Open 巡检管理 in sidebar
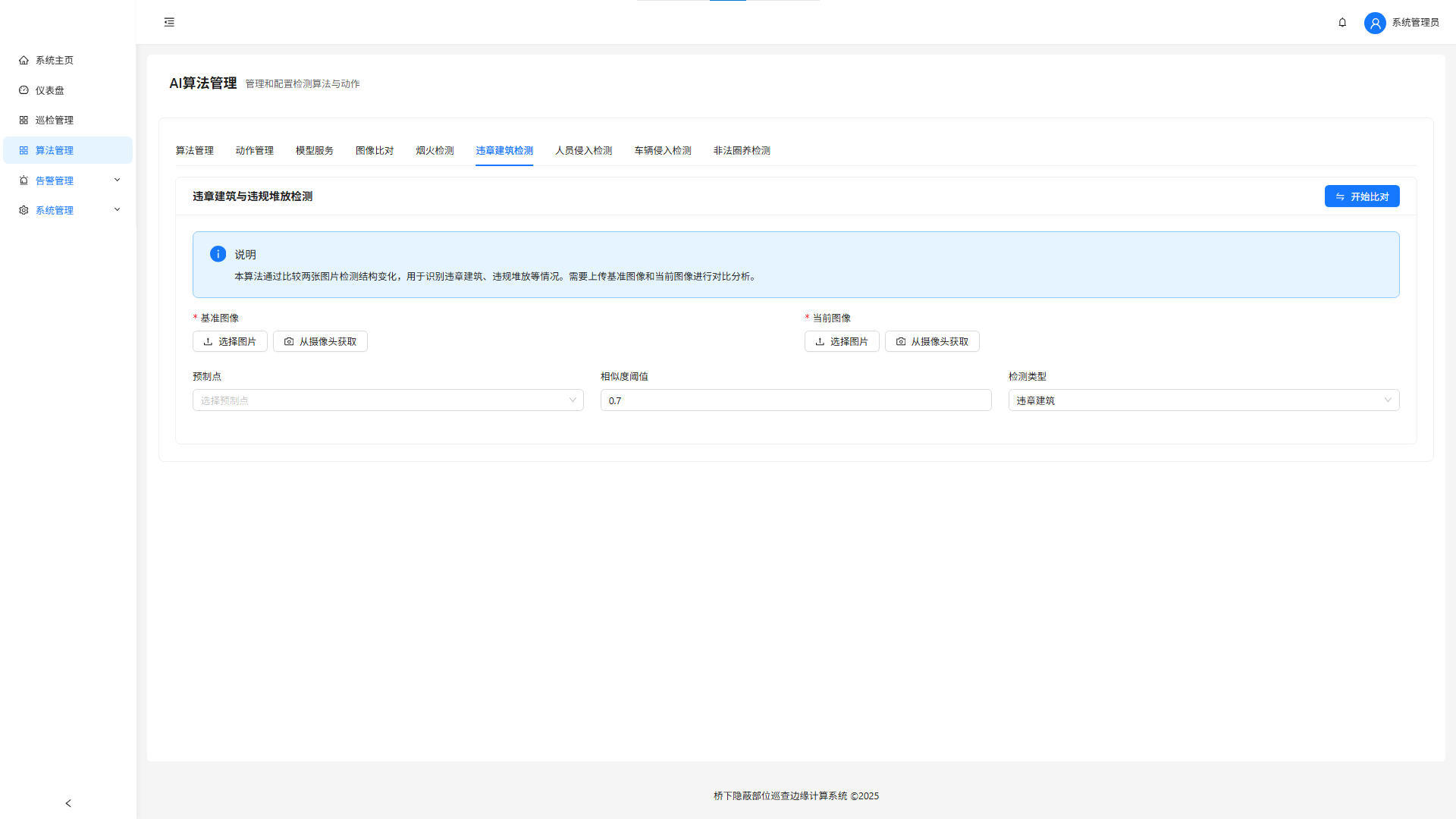This screenshot has height=819, width=1456. click(x=67, y=120)
